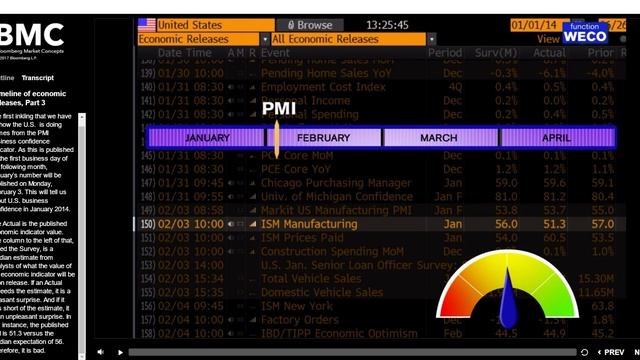Screen dimensions: 640x360
Task: Click the relevance icon on Chicago Purchasing Manager row
Action: 253,183
